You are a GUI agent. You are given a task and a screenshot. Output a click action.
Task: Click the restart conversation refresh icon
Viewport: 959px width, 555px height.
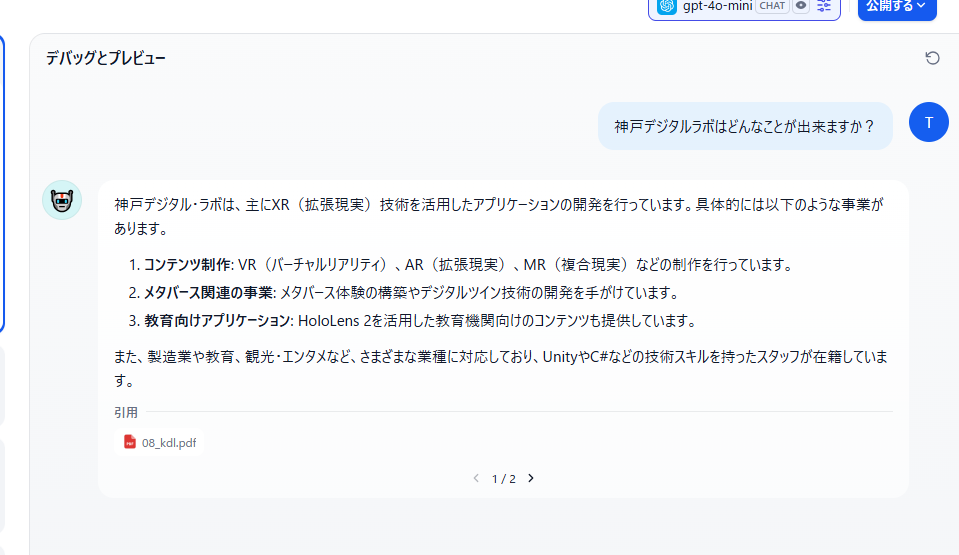tap(932, 58)
